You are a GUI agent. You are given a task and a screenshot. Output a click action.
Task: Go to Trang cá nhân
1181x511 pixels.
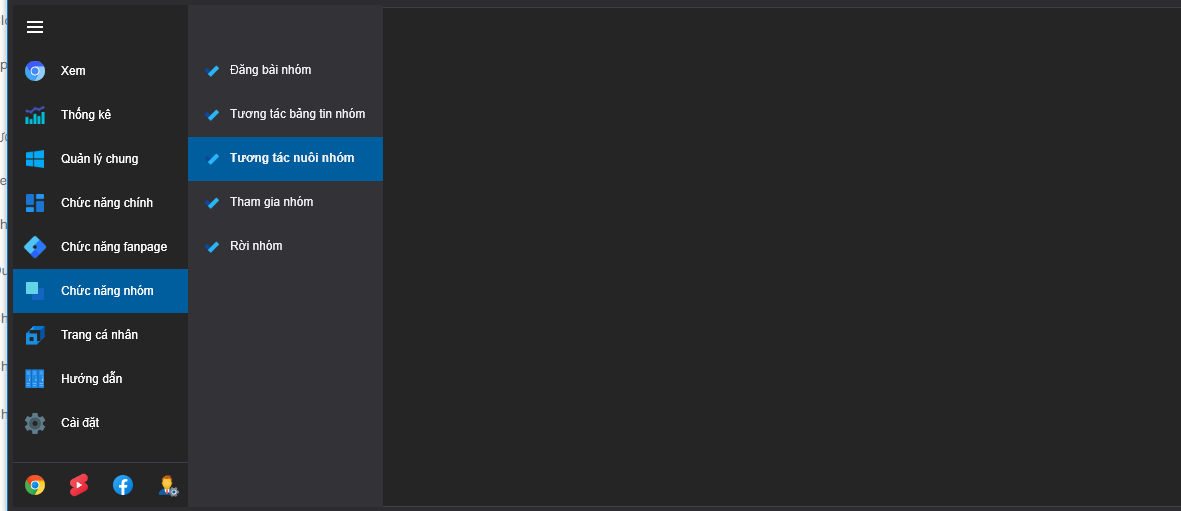pos(99,335)
